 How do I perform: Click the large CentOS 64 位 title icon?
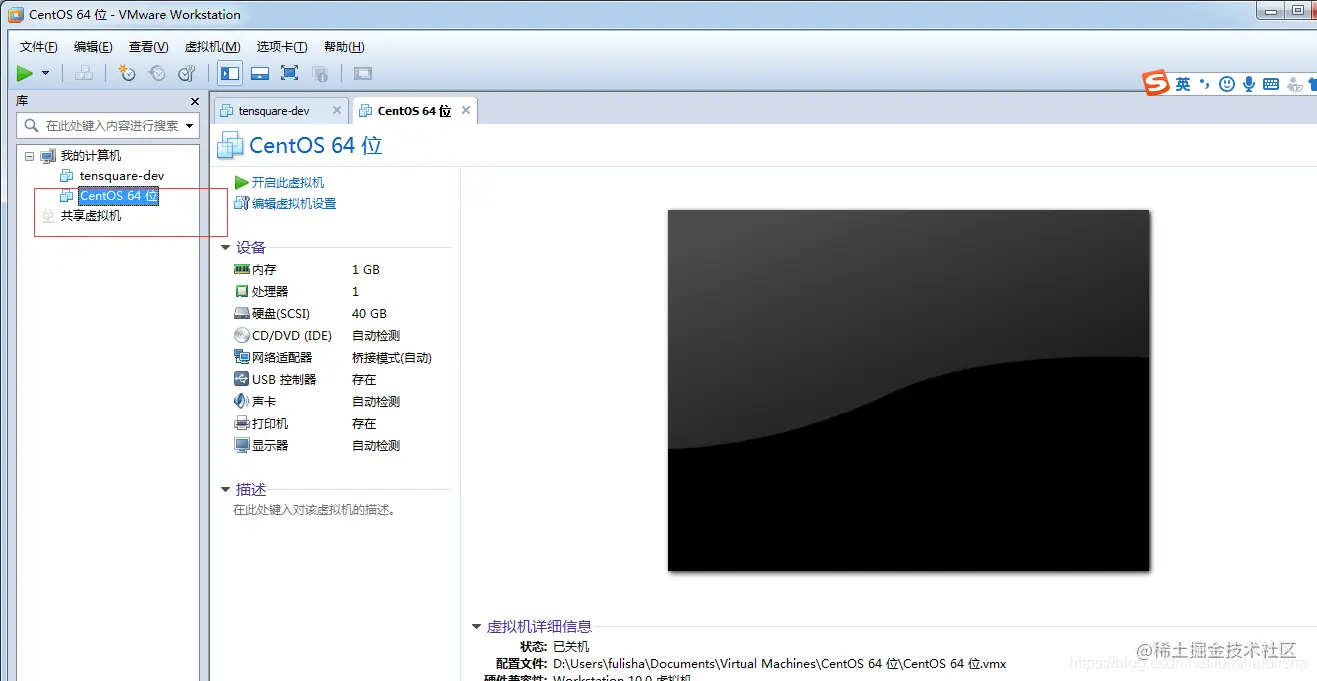point(230,146)
